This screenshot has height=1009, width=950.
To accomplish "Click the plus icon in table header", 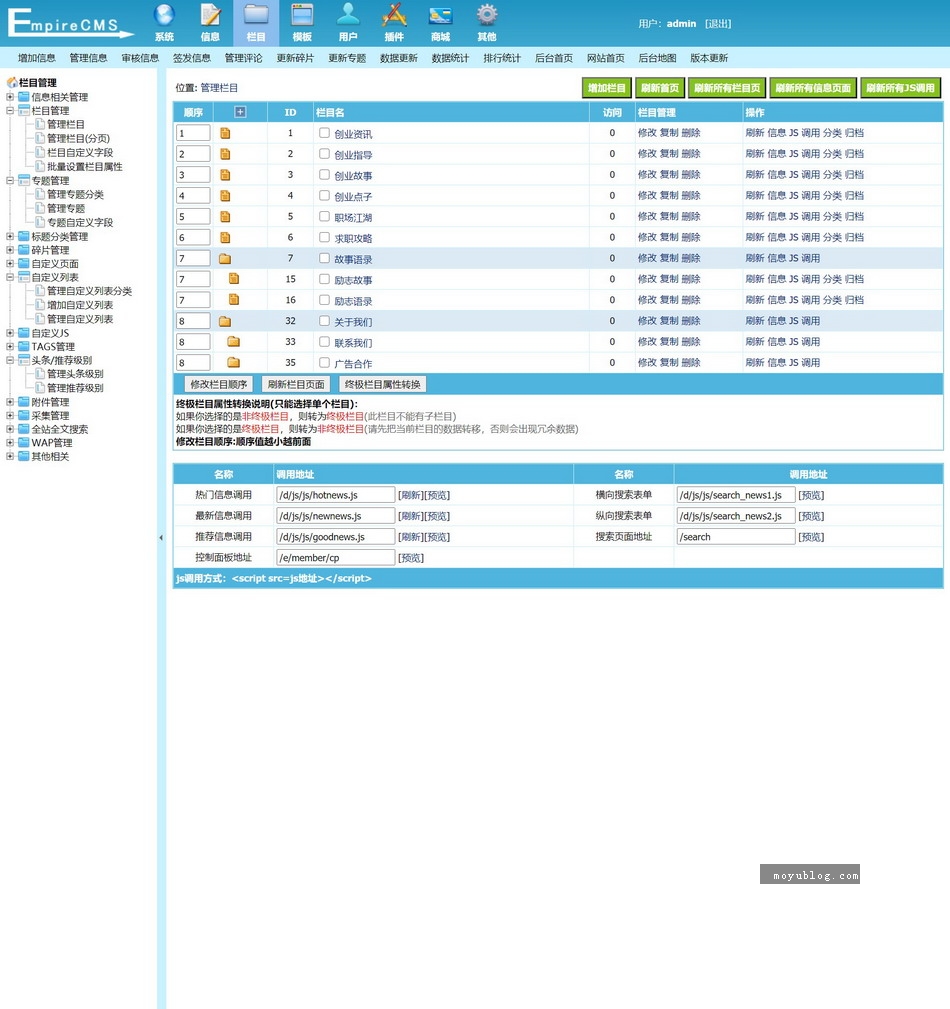I will (x=240, y=112).
